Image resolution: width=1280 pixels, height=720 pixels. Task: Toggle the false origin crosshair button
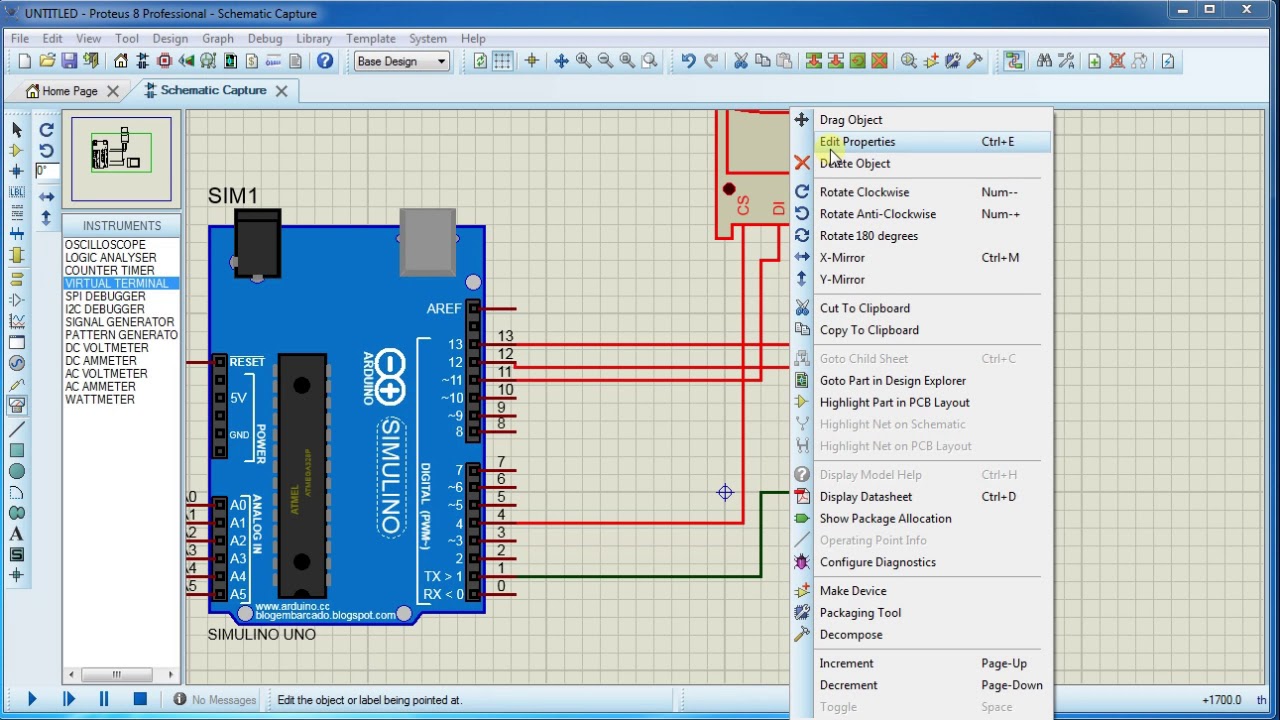click(x=531, y=61)
